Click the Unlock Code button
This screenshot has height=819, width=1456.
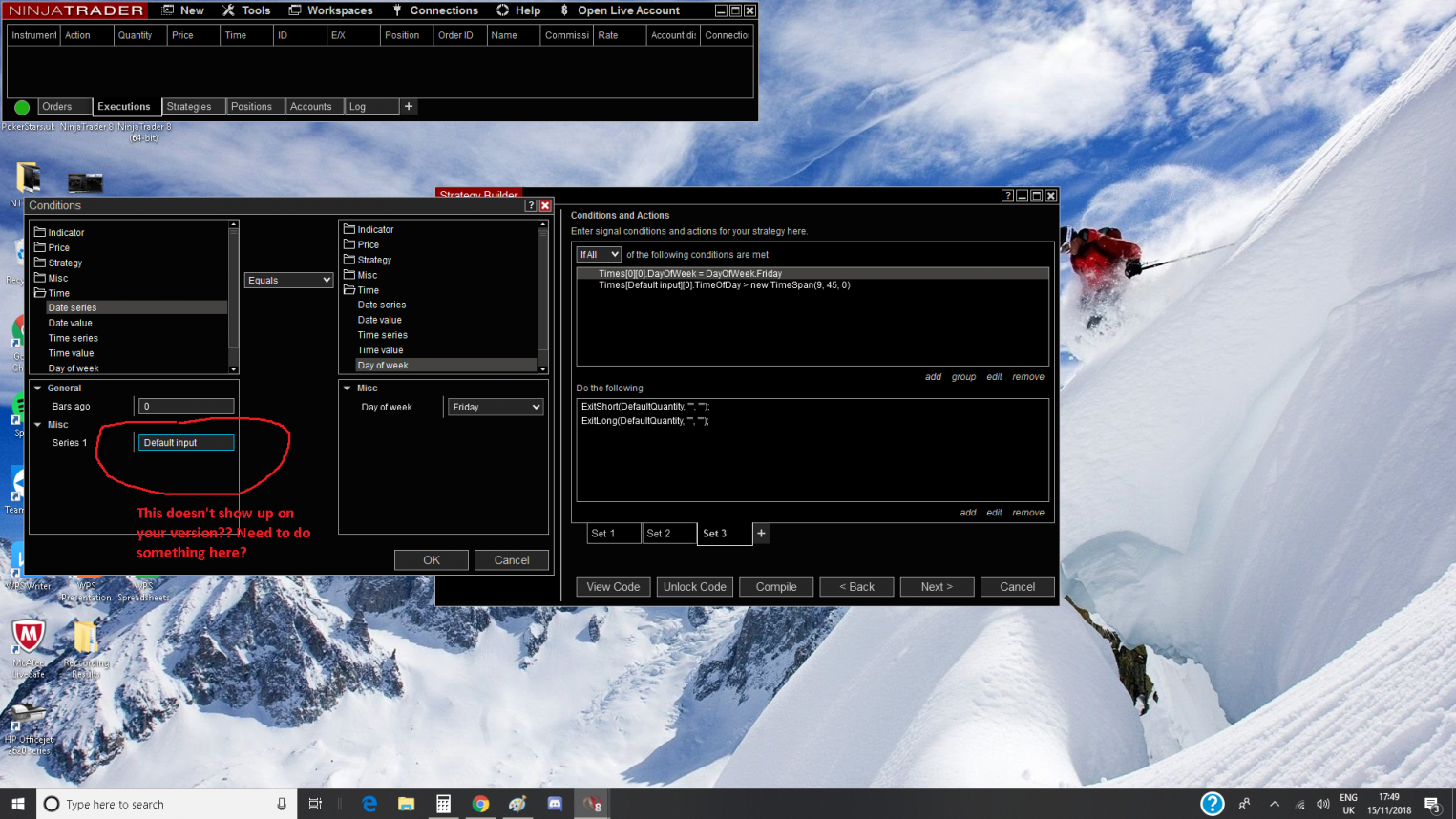[695, 587]
